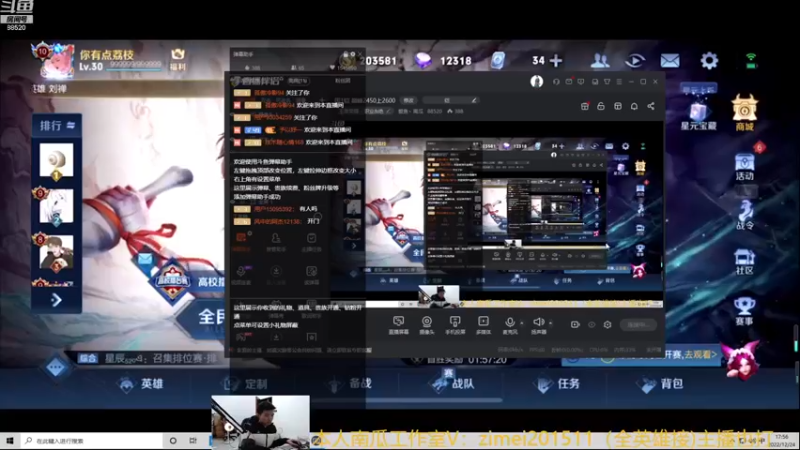Switch to the 英雄 heroes tab
The width and height of the screenshot is (800, 450).
pyautogui.click(x=141, y=383)
